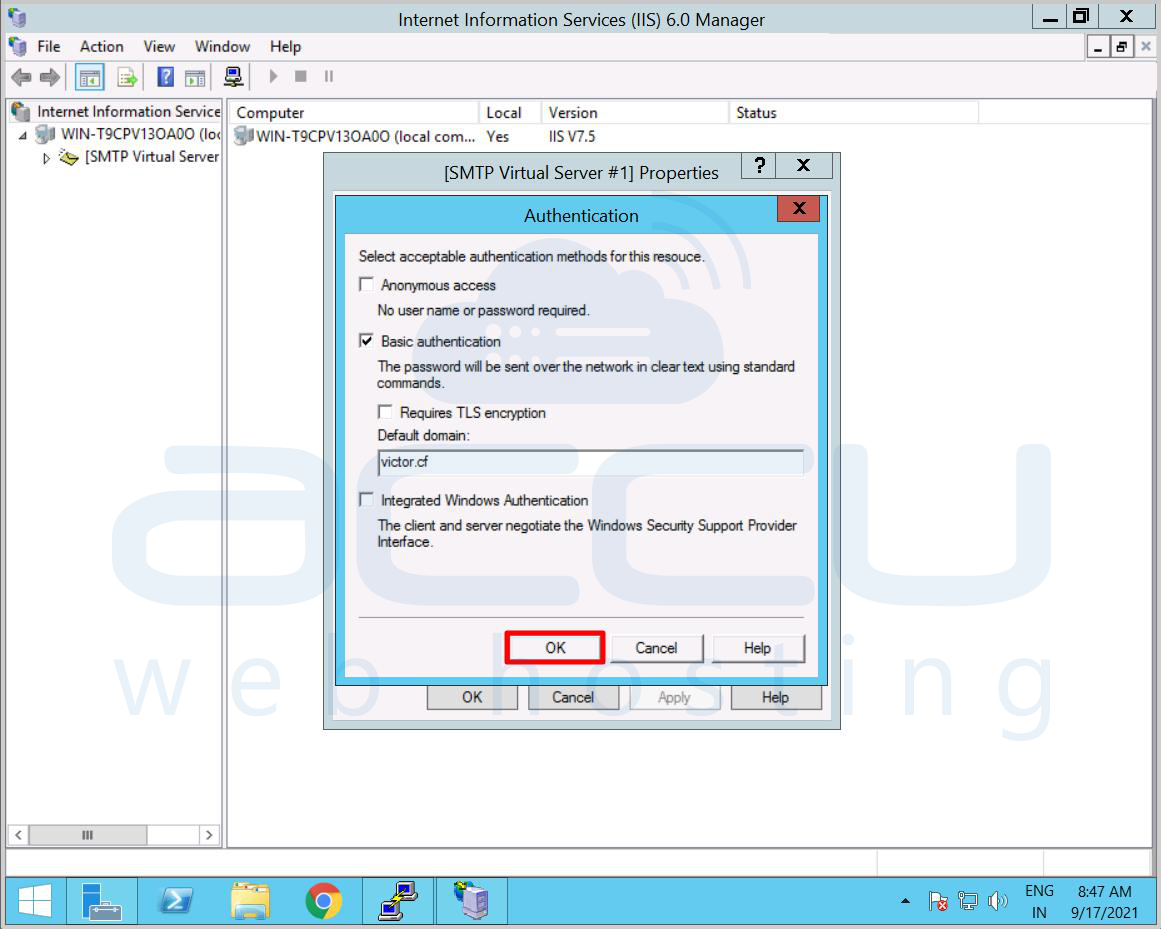This screenshot has width=1161, height=929.
Task: Click the Action Center flag tray icon
Action: (x=937, y=901)
